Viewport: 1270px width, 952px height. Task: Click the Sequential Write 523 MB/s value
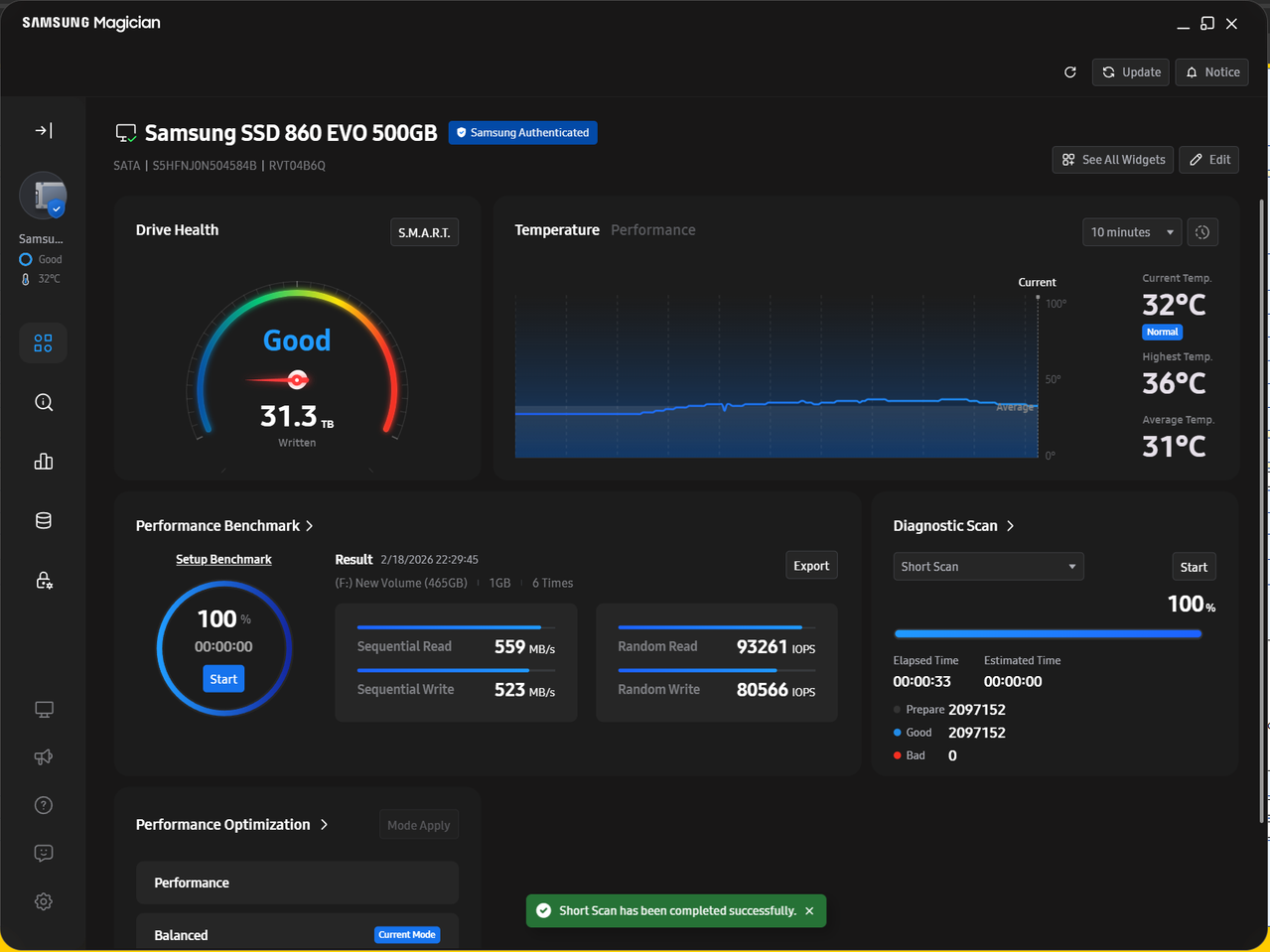(x=524, y=690)
